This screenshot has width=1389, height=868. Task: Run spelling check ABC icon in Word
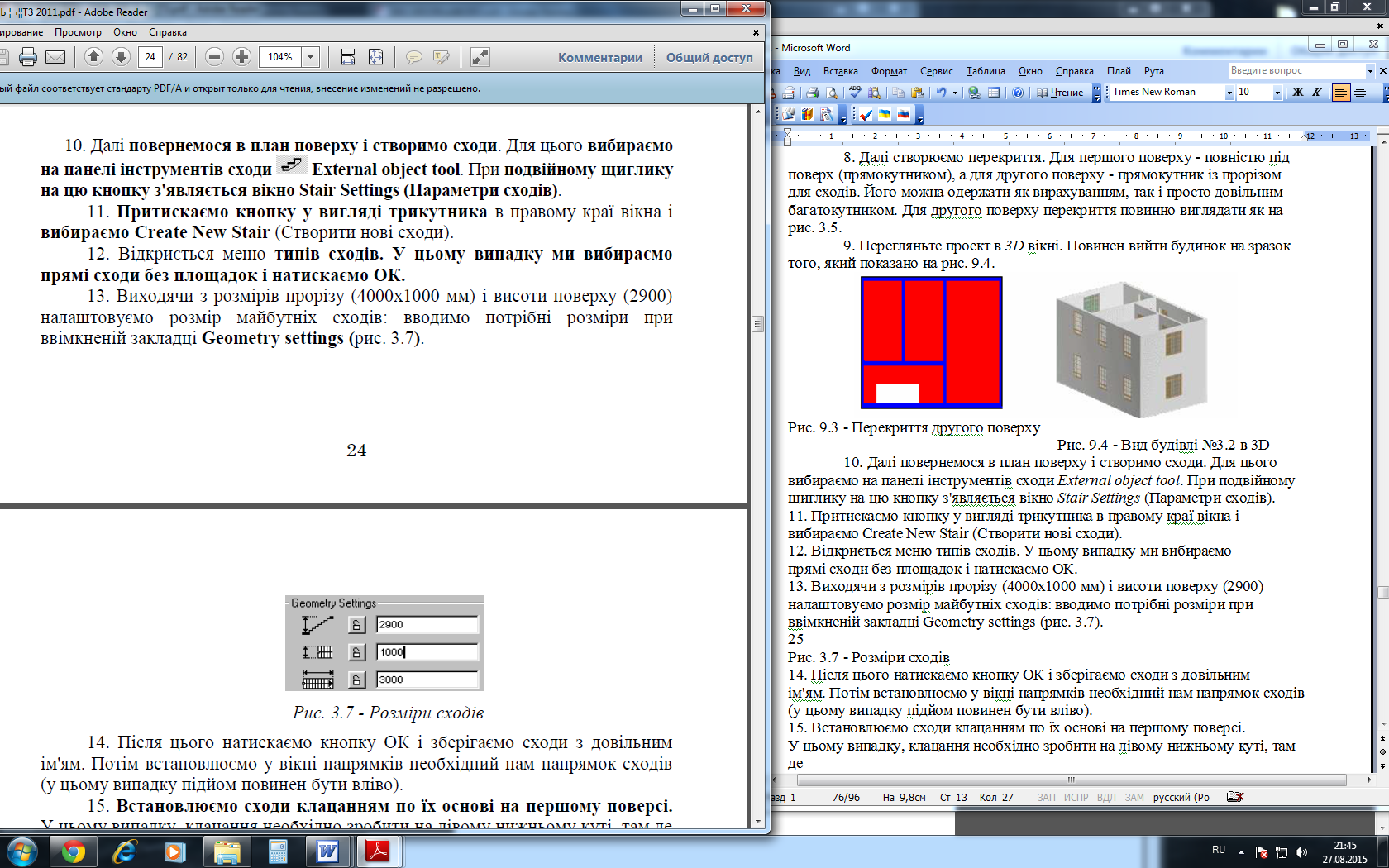(x=855, y=93)
